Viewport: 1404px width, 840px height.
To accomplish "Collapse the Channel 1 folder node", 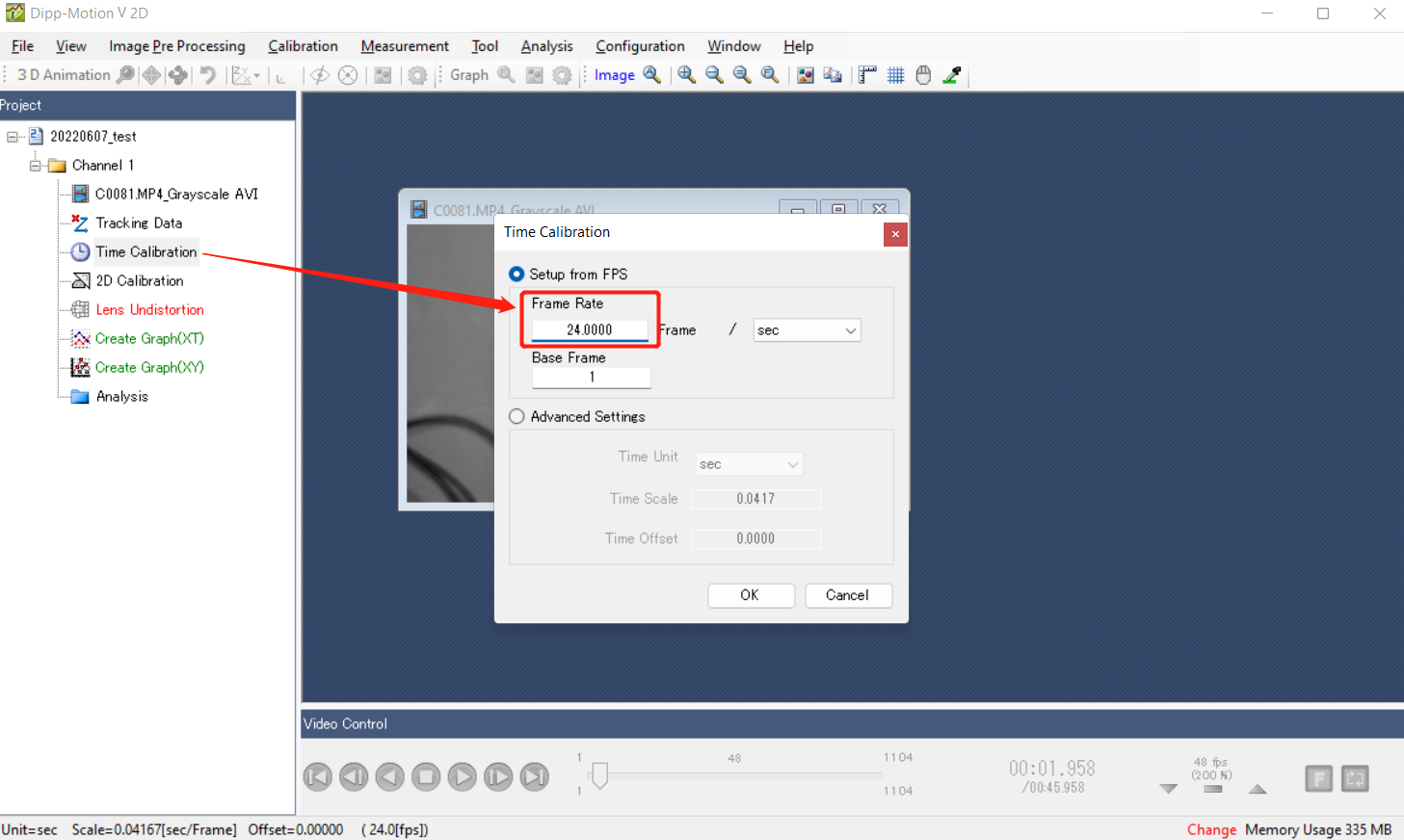I will [36, 166].
